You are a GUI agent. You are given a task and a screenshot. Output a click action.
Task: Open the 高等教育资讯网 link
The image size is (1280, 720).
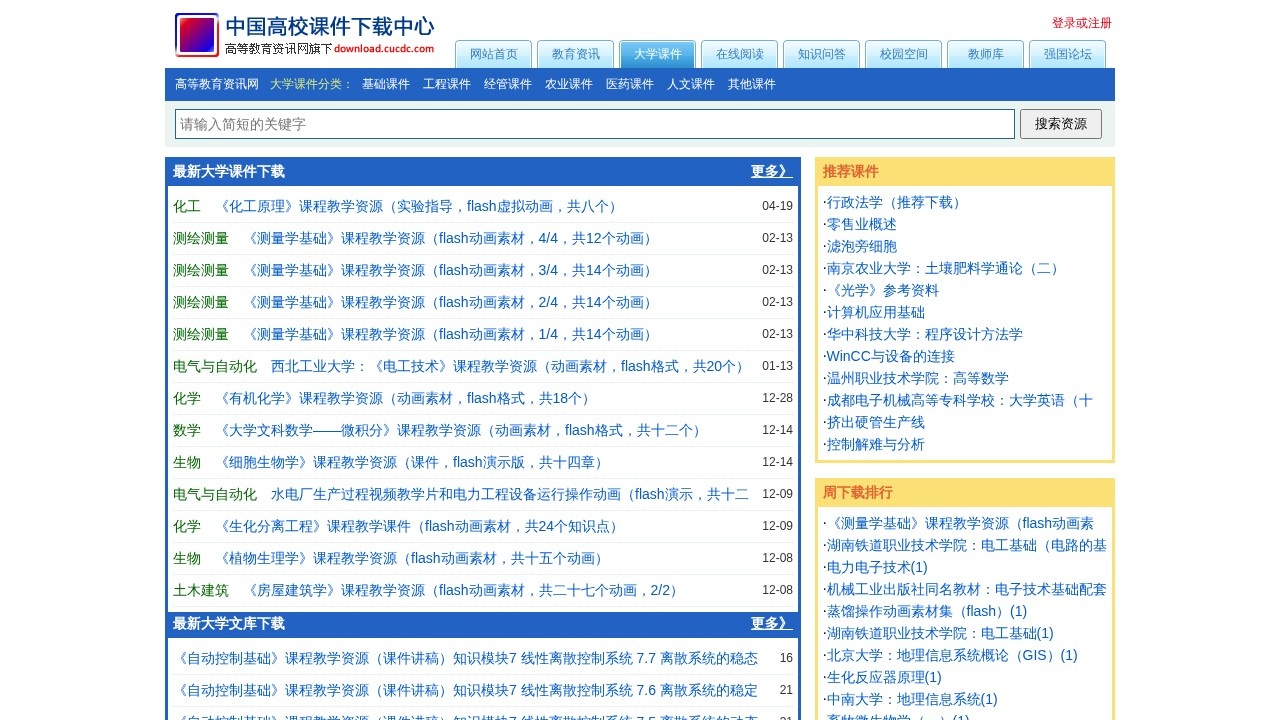tap(217, 84)
